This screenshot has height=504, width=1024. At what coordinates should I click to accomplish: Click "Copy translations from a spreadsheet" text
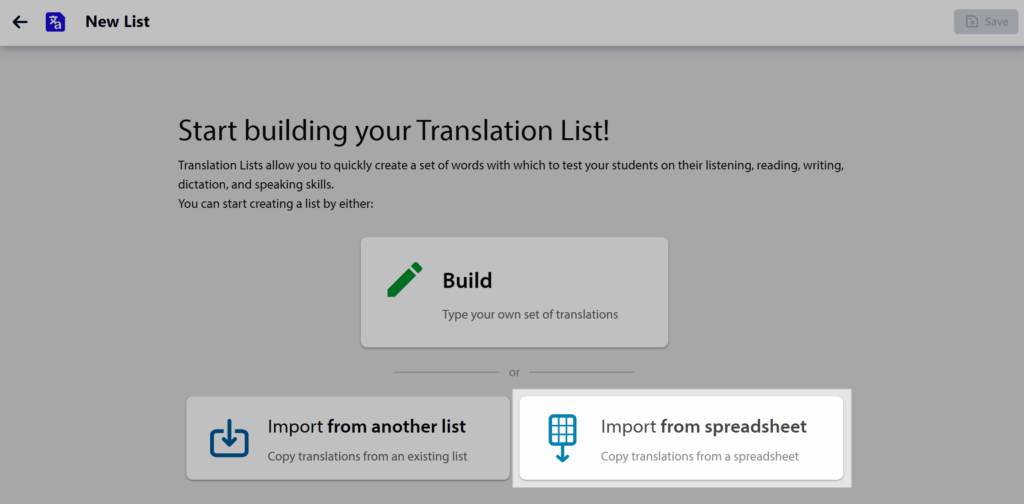(700, 456)
